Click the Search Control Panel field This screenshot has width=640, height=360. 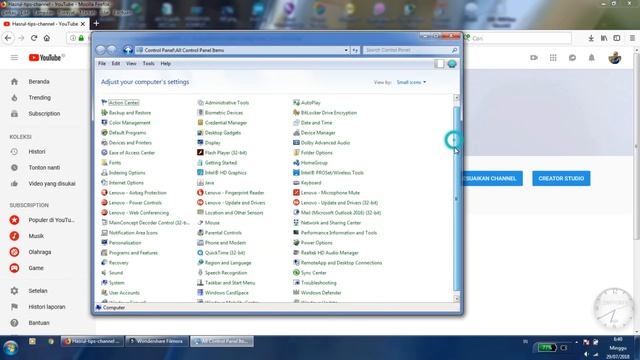[x=411, y=50]
